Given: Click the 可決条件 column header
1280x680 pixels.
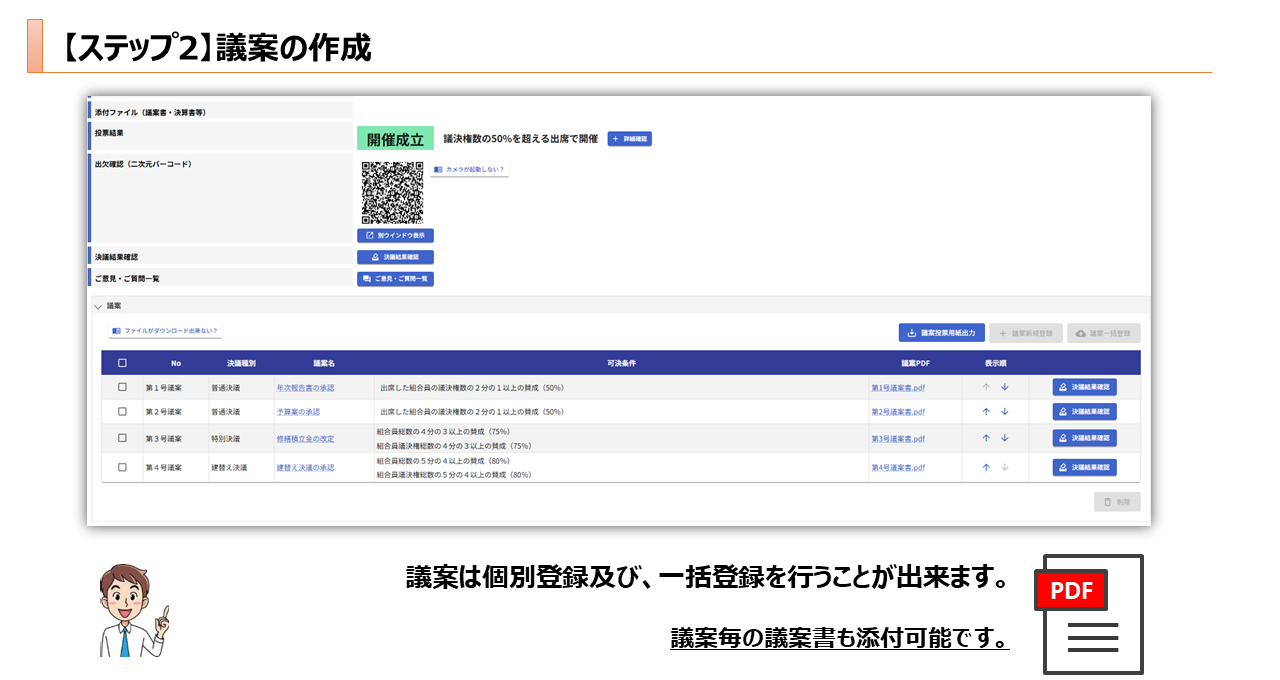Looking at the screenshot, I should click(621, 363).
